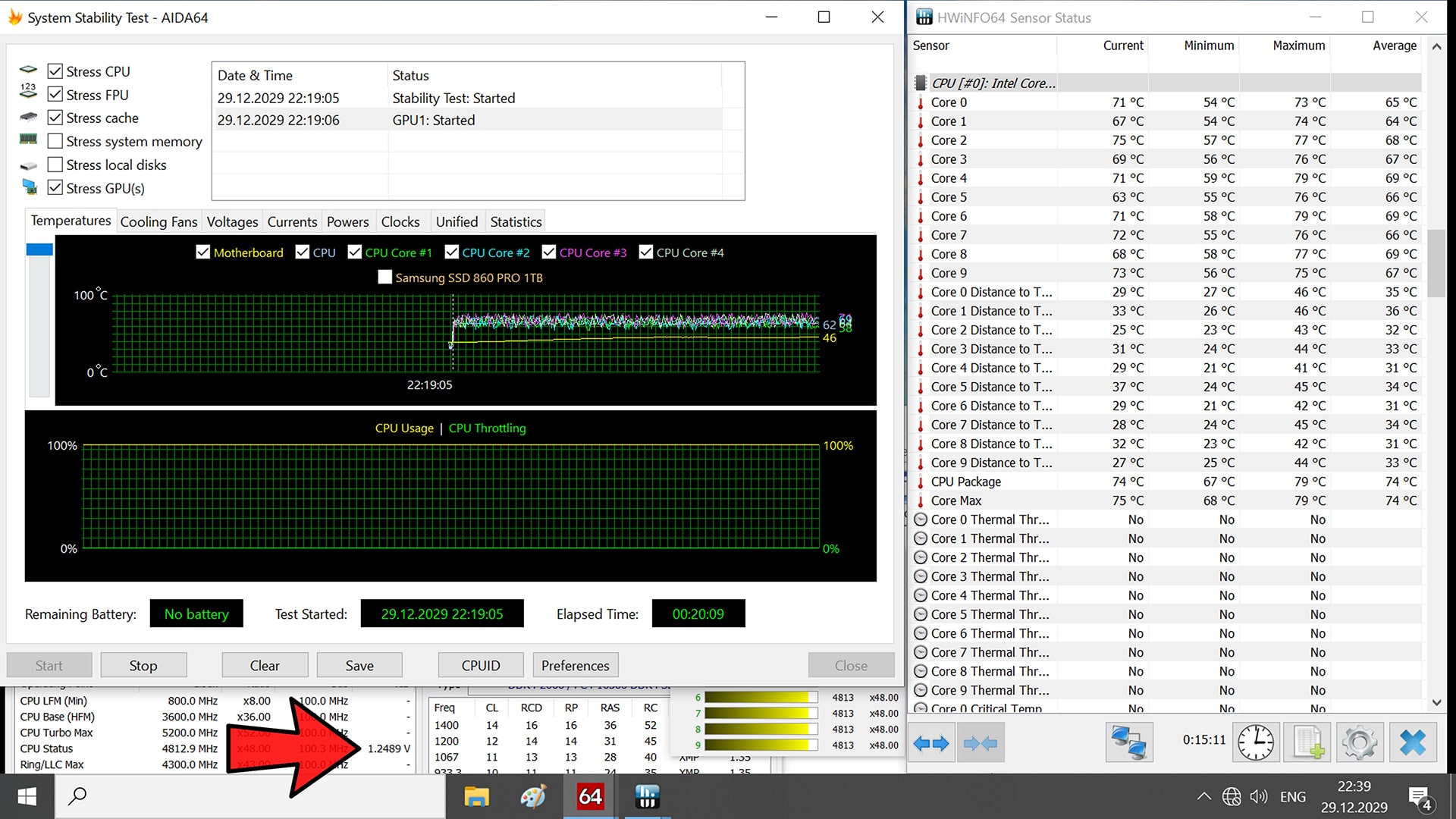Reset sensor timer with the clock icon
This screenshot has width=1456, height=819.
pos(1256,743)
